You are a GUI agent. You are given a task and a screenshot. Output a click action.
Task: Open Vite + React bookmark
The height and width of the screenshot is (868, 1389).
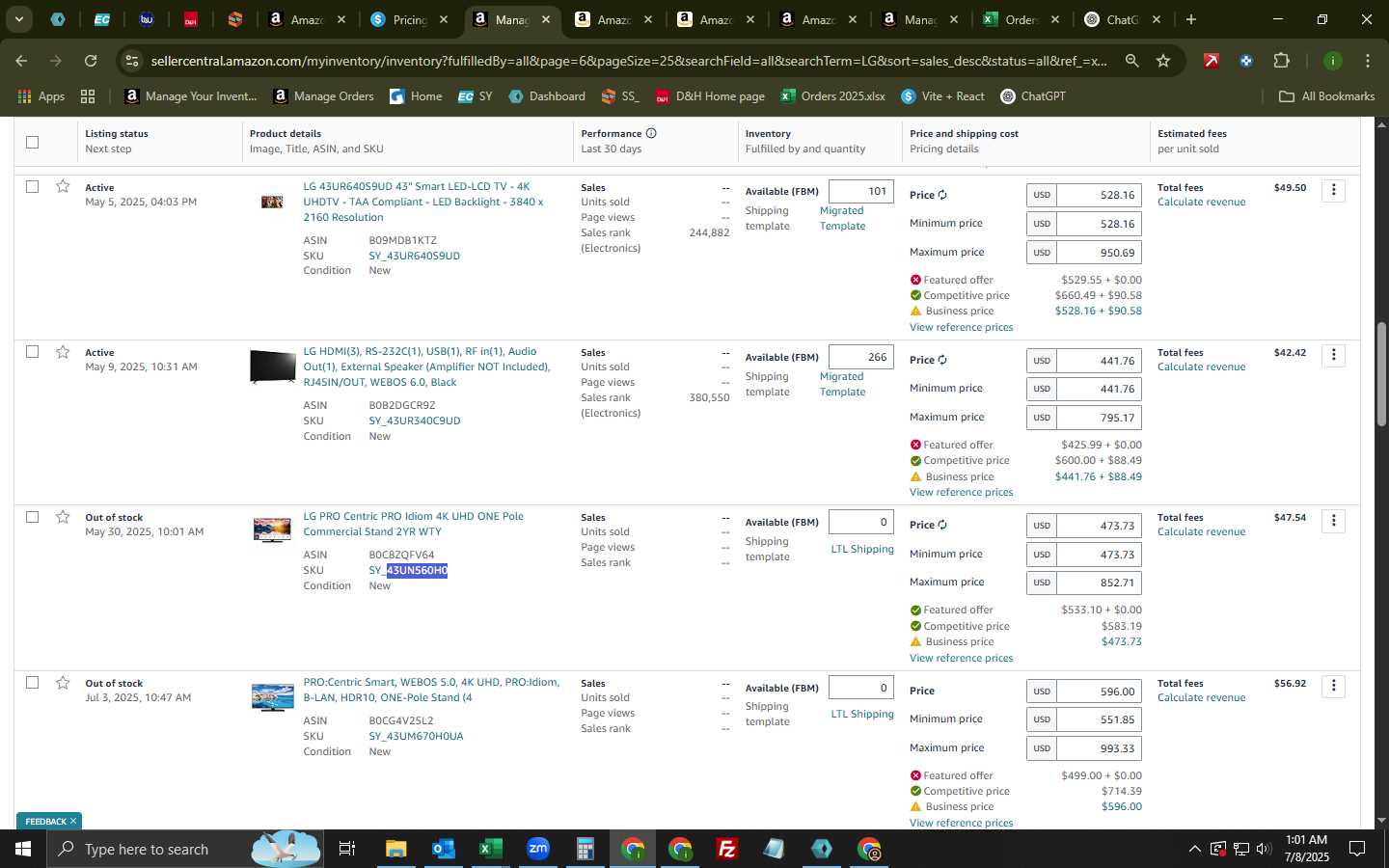point(942,95)
